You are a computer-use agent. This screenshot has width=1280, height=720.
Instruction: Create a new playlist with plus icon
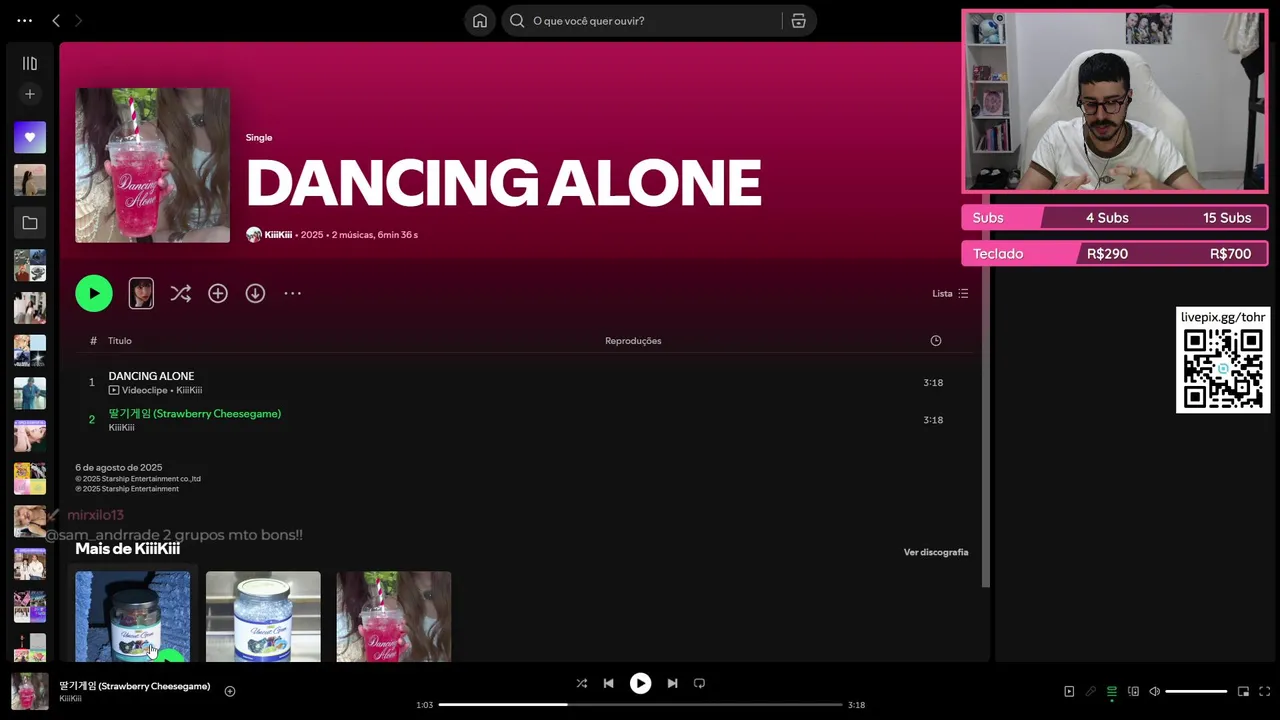point(30,94)
